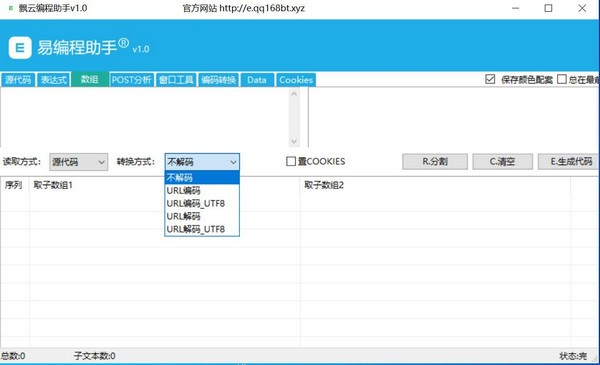
Task: Switch to the POST分析 tab
Action: click(x=132, y=80)
